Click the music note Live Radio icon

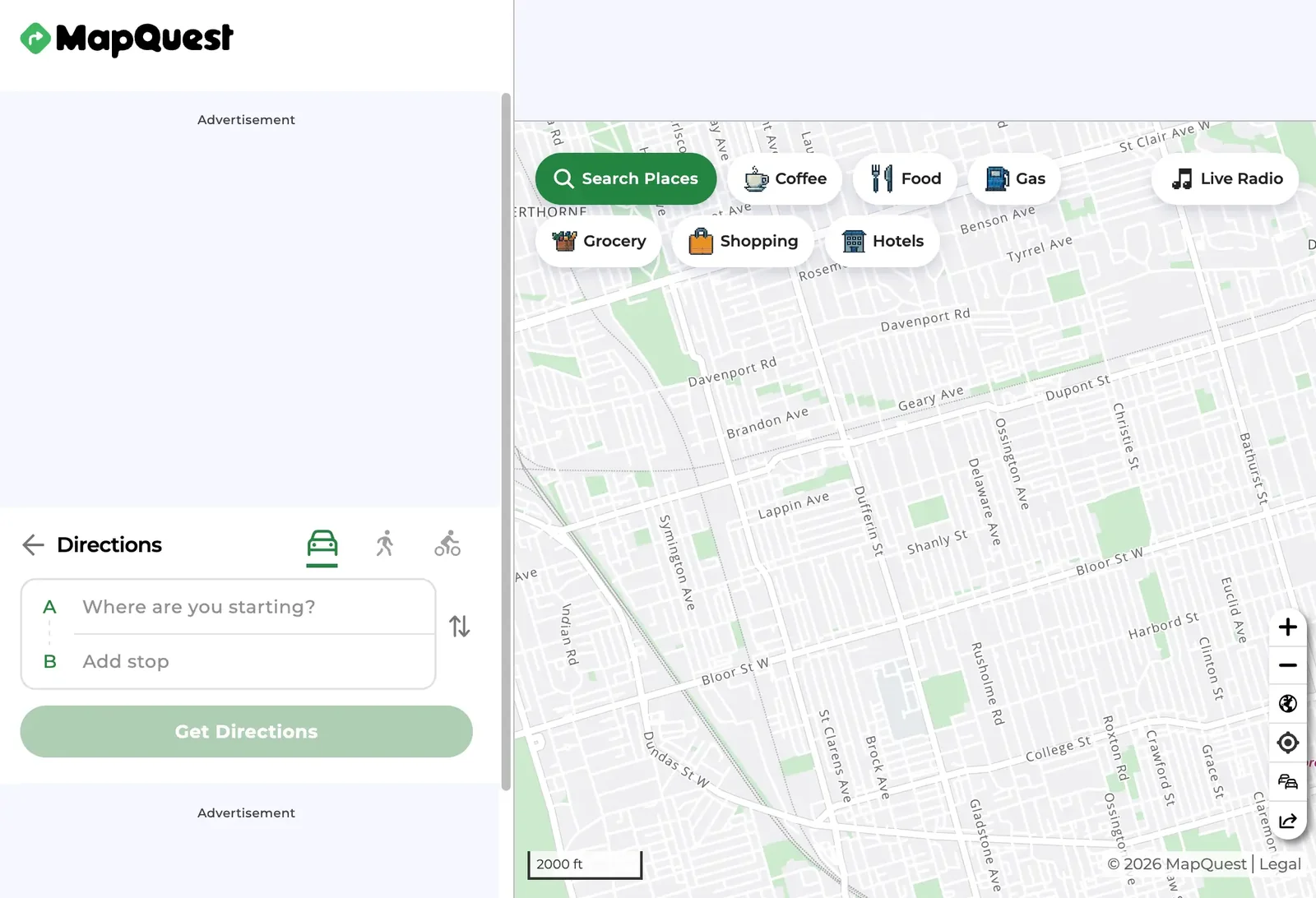point(1182,178)
